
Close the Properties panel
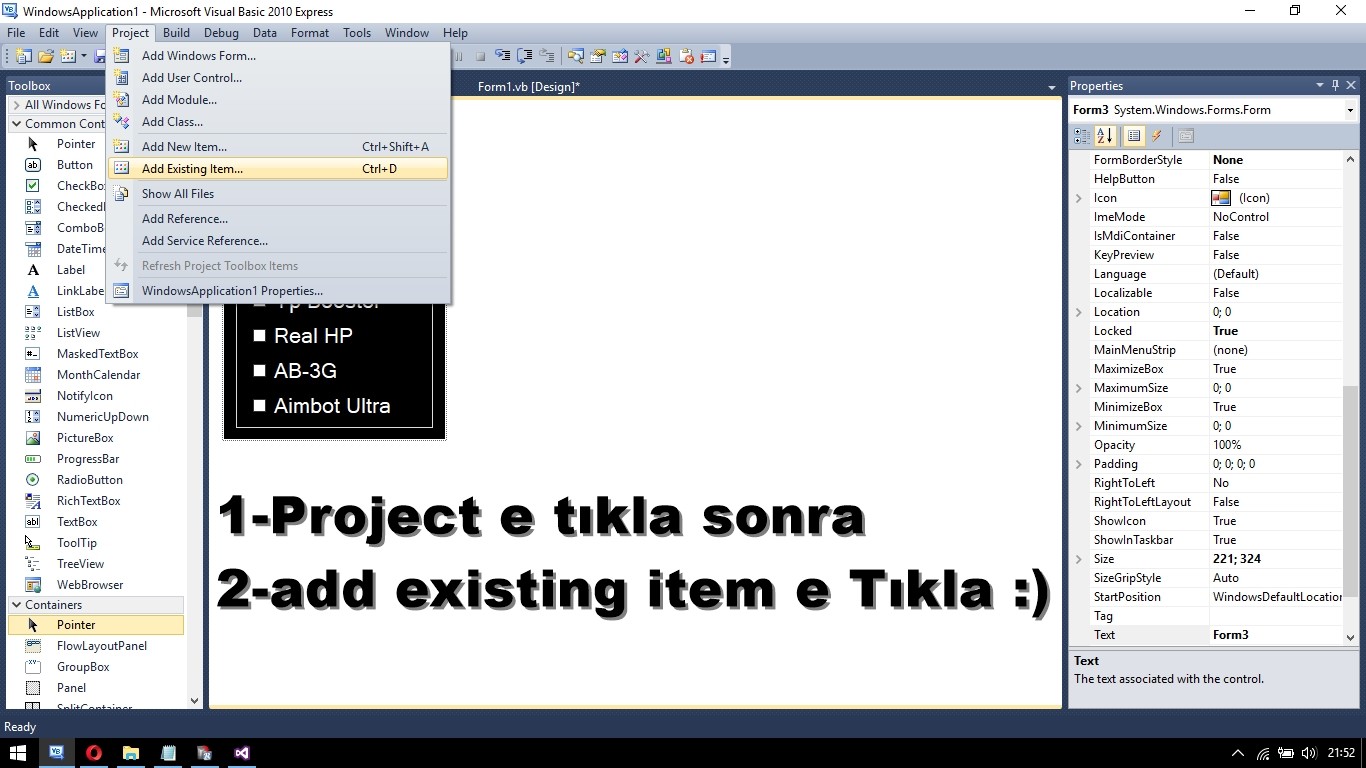tap(1351, 86)
